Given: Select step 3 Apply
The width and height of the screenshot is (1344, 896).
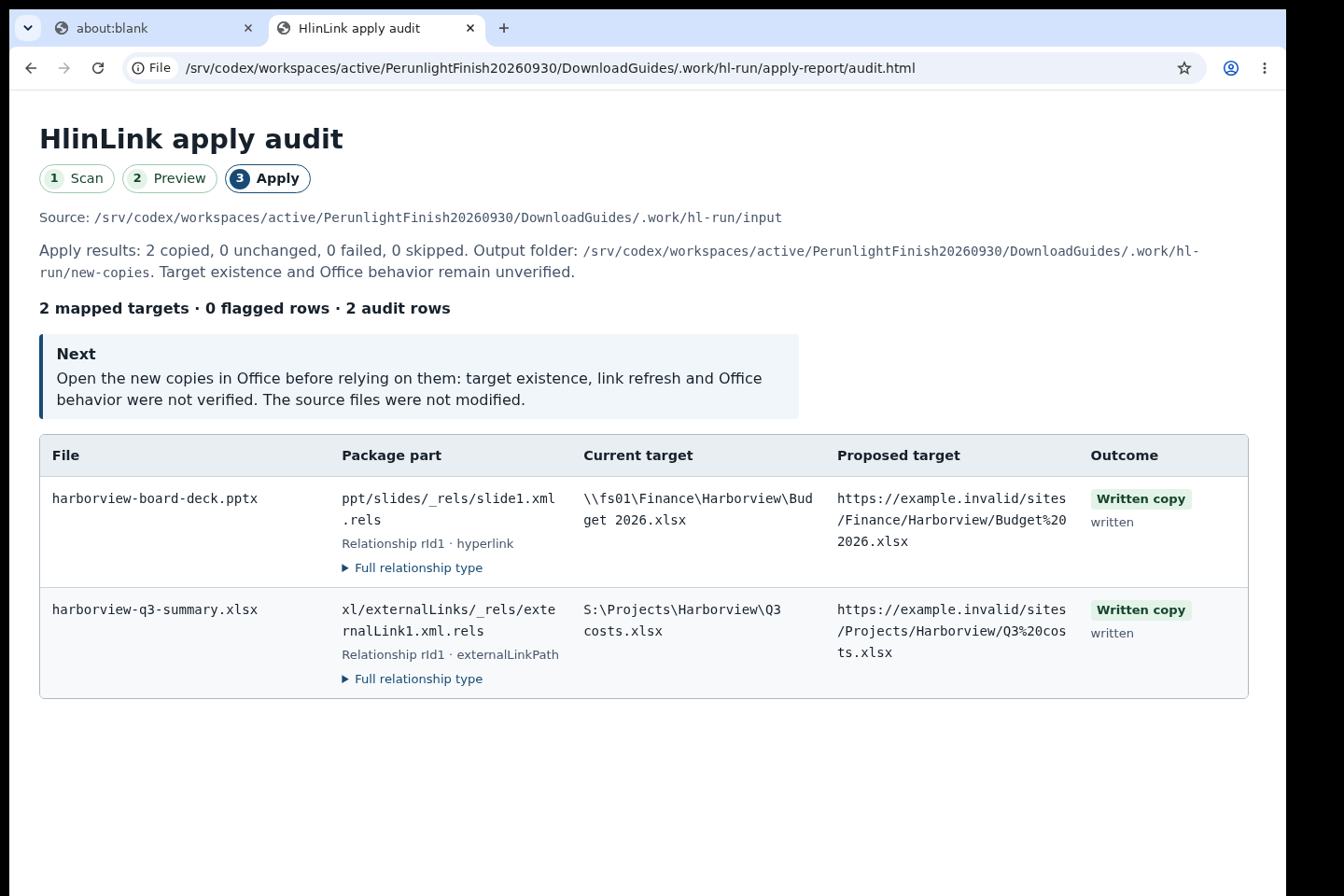Looking at the screenshot, I should 268,178.
